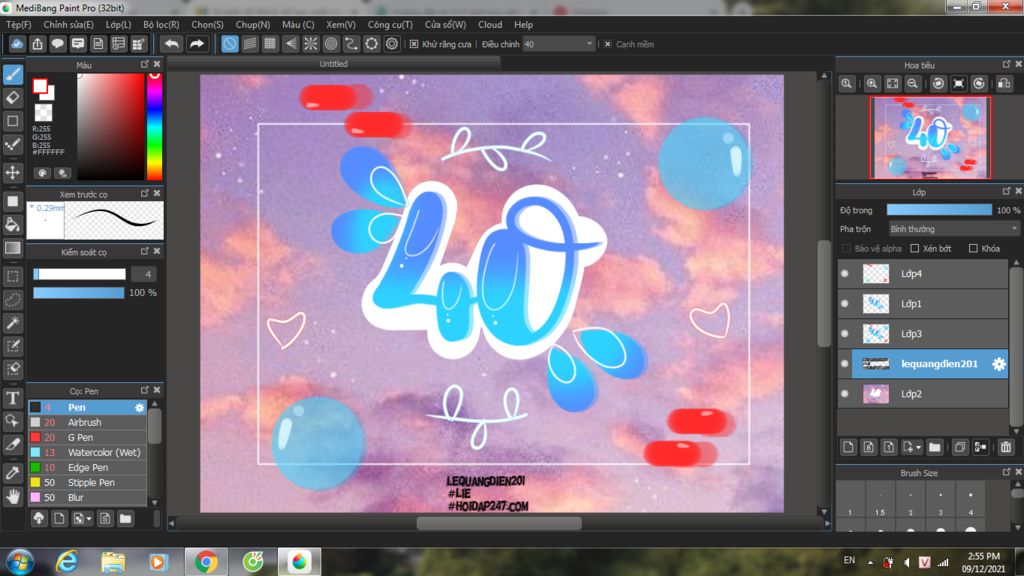Click the Undo arrow in toolbar

[x=172, y=44]
